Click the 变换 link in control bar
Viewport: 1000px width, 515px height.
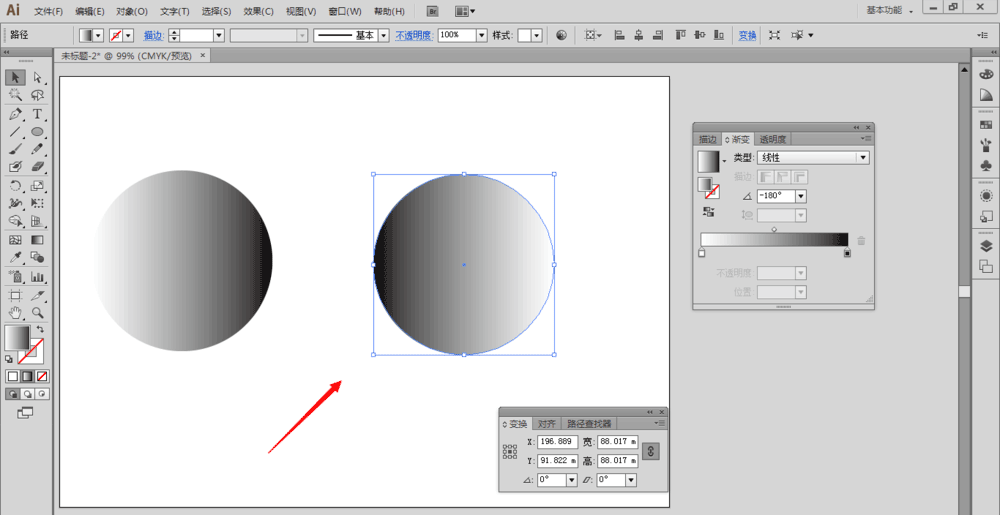[747, 35]
